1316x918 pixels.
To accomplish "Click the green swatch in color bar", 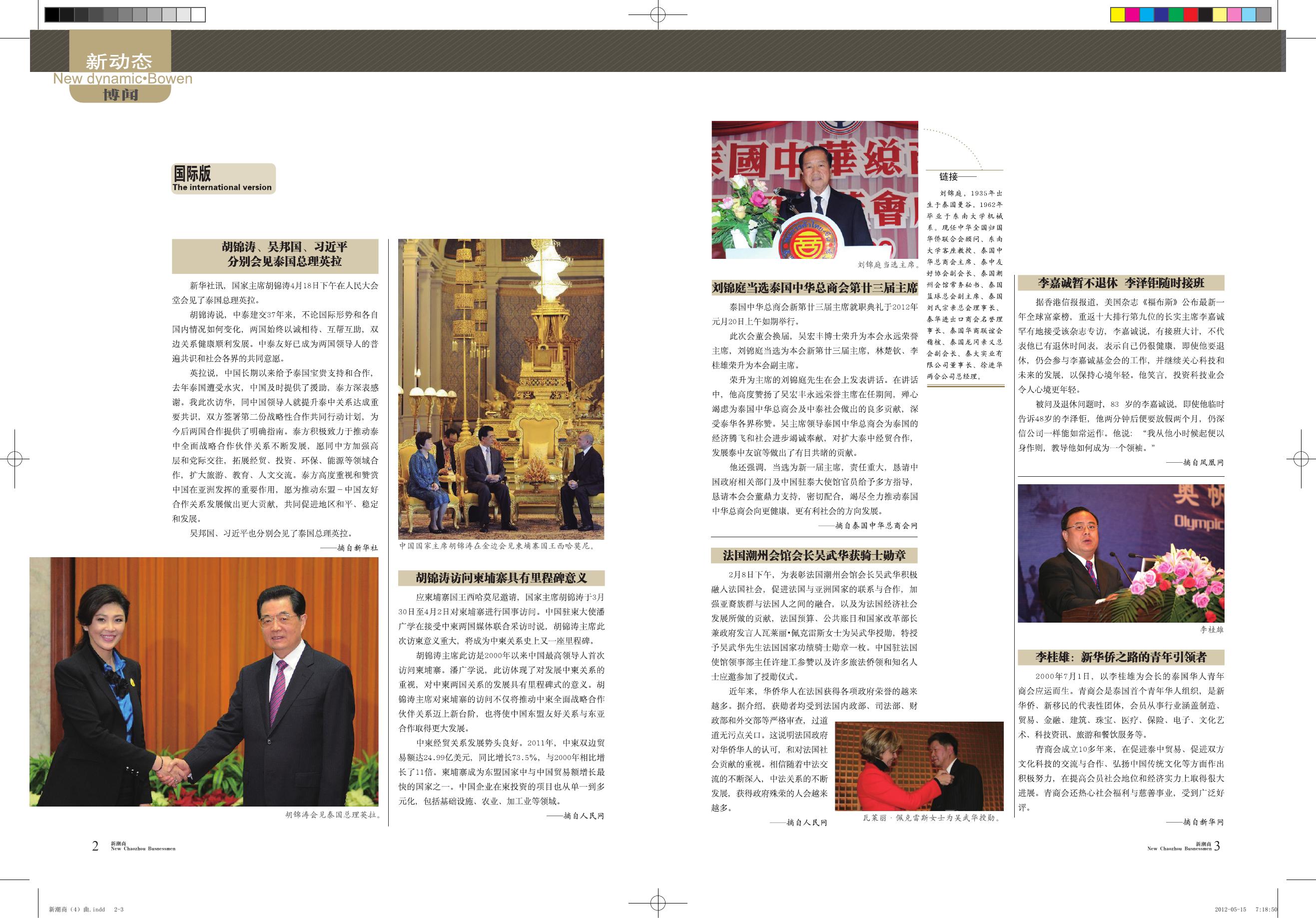I will tap(1177, 15).
